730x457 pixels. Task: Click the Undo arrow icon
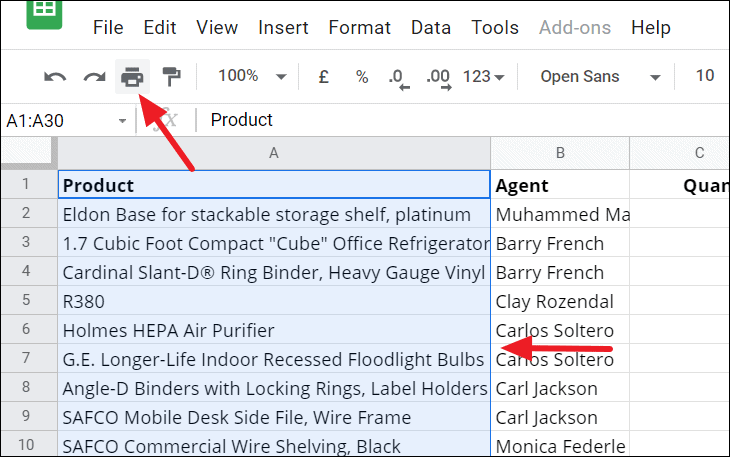pyautogui.click(x=55, y=77)
